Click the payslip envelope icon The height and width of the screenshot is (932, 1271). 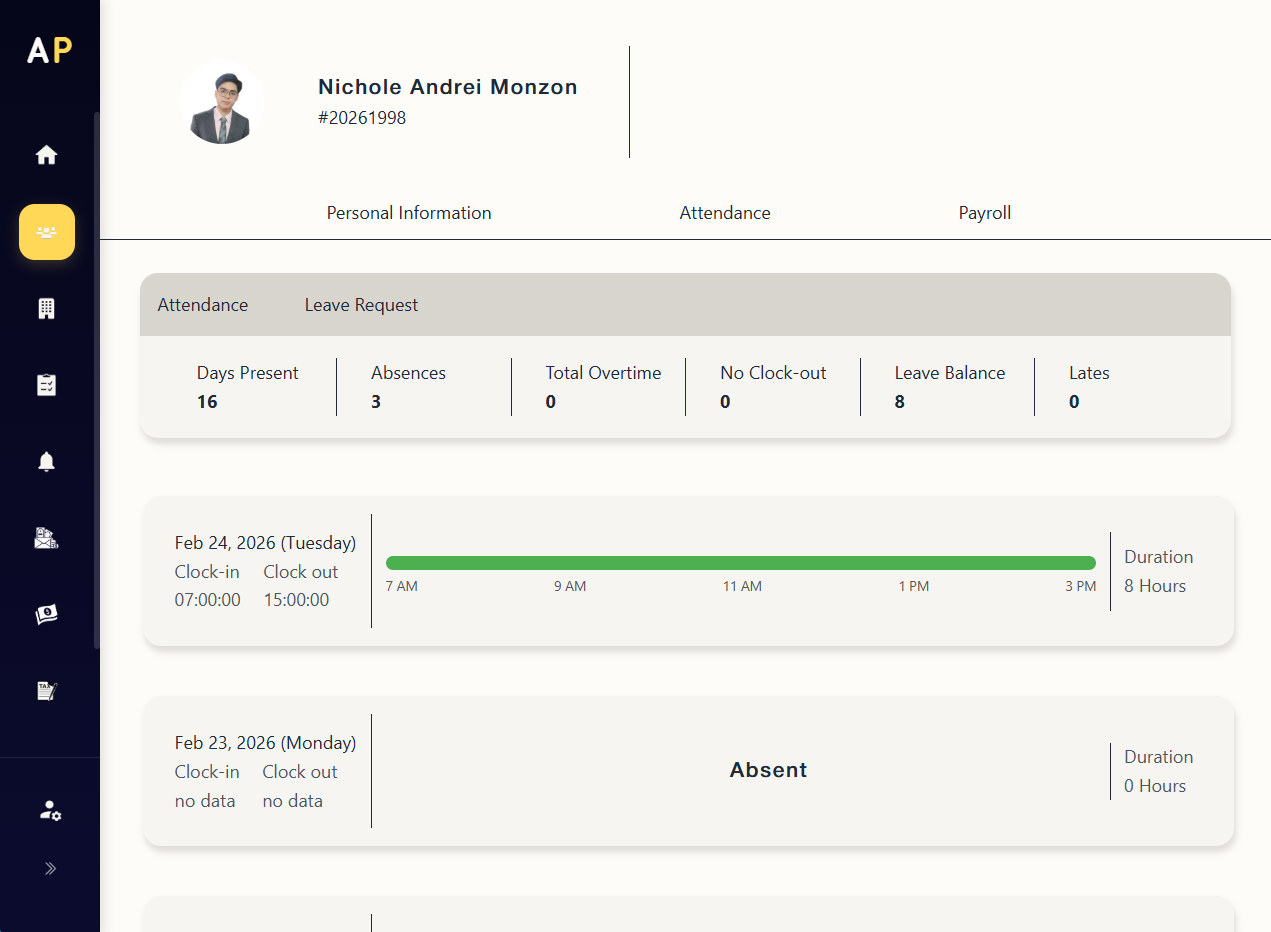[47, 539]
